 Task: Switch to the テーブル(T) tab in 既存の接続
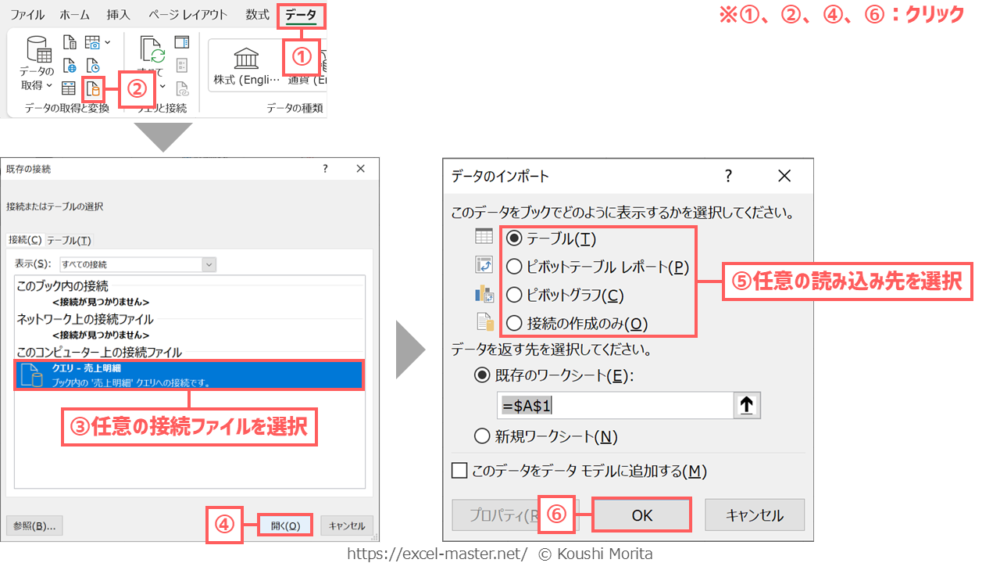tap(69, 240)
